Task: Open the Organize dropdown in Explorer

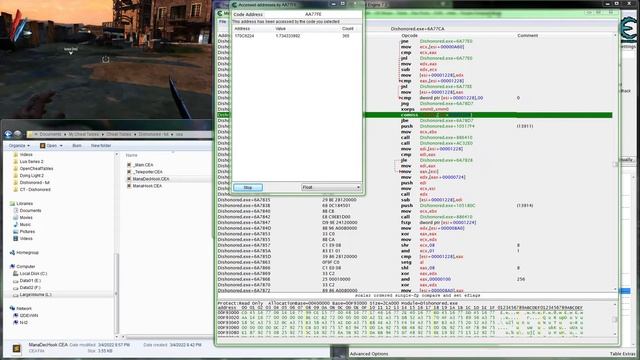Action: (19, 146)
